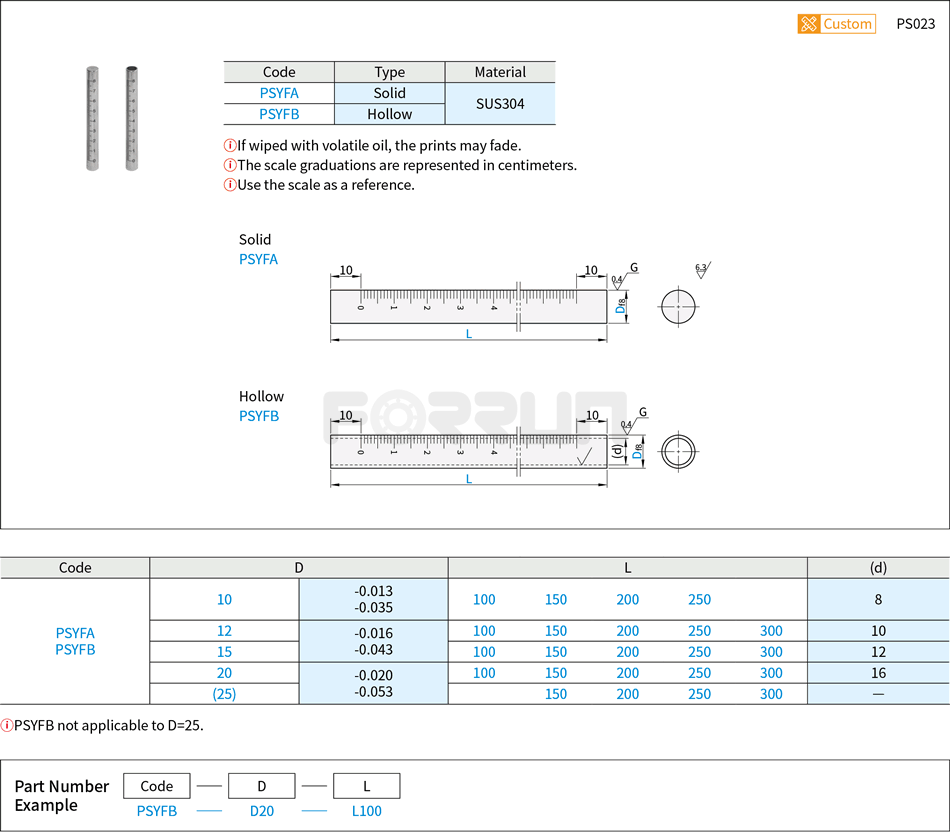Select the PSYFB code link in the top table
Viewport: 950px width, 835px height.
[x=280, y=113]
